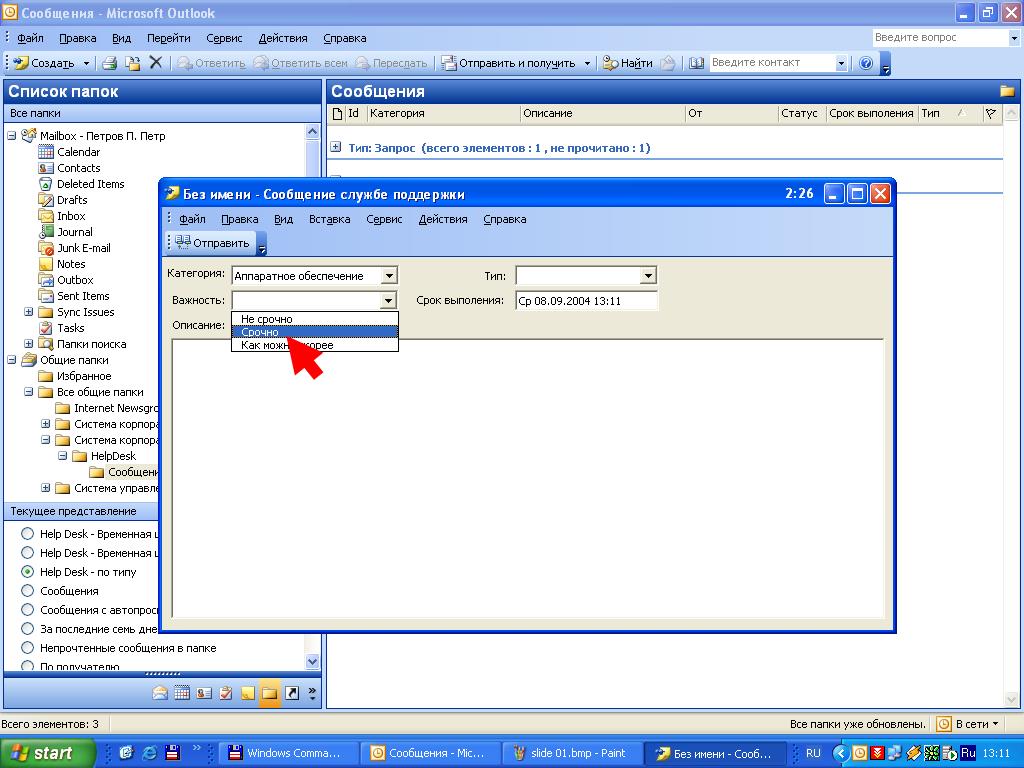The height and width of the screenshot is (768, 1024).
Task: Click Введите вопрос help search box
Action: pyautogui.click(x=938, y=37)
